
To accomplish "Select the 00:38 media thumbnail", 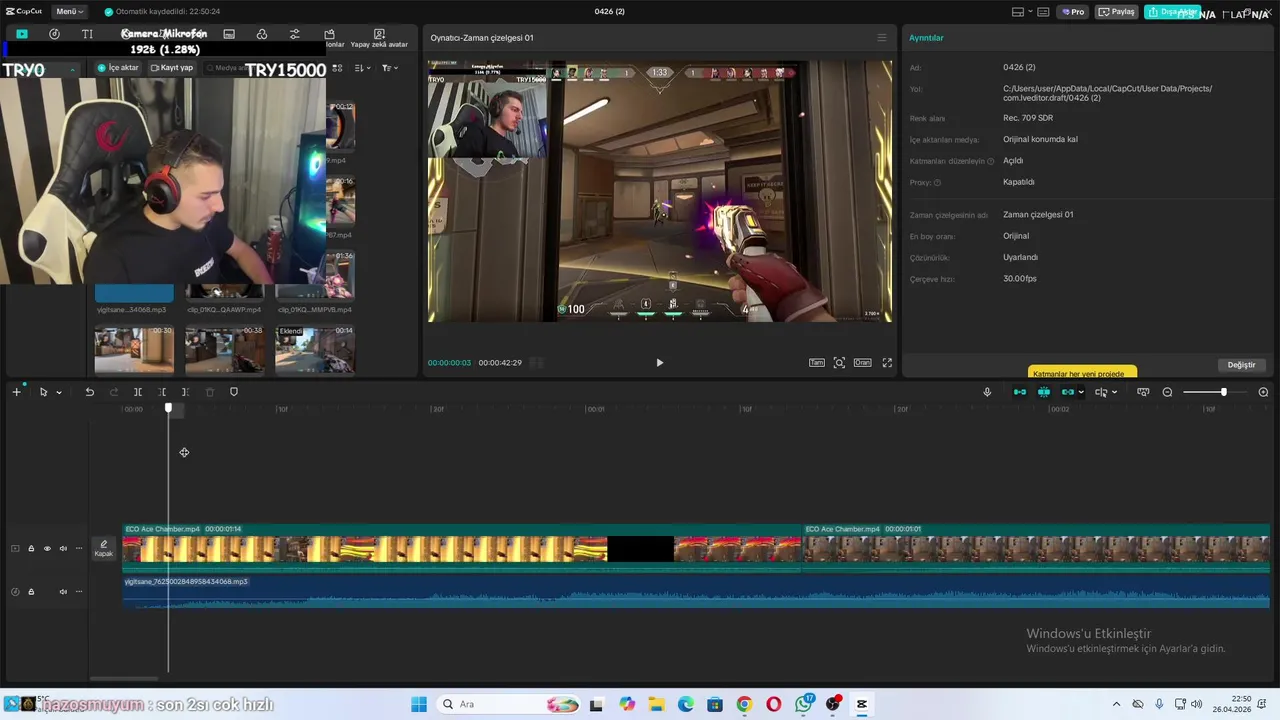I will (224, 348).
